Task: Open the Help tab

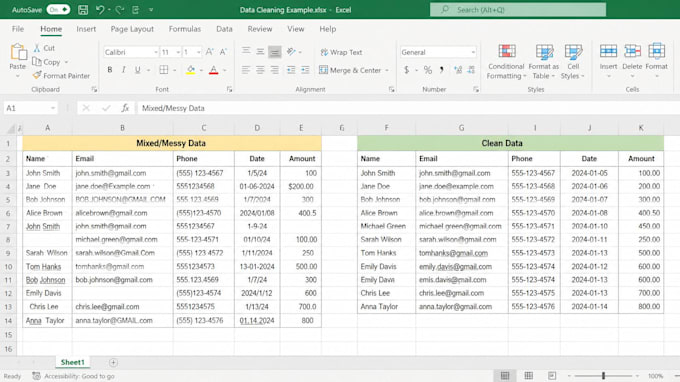Action: 327,29
